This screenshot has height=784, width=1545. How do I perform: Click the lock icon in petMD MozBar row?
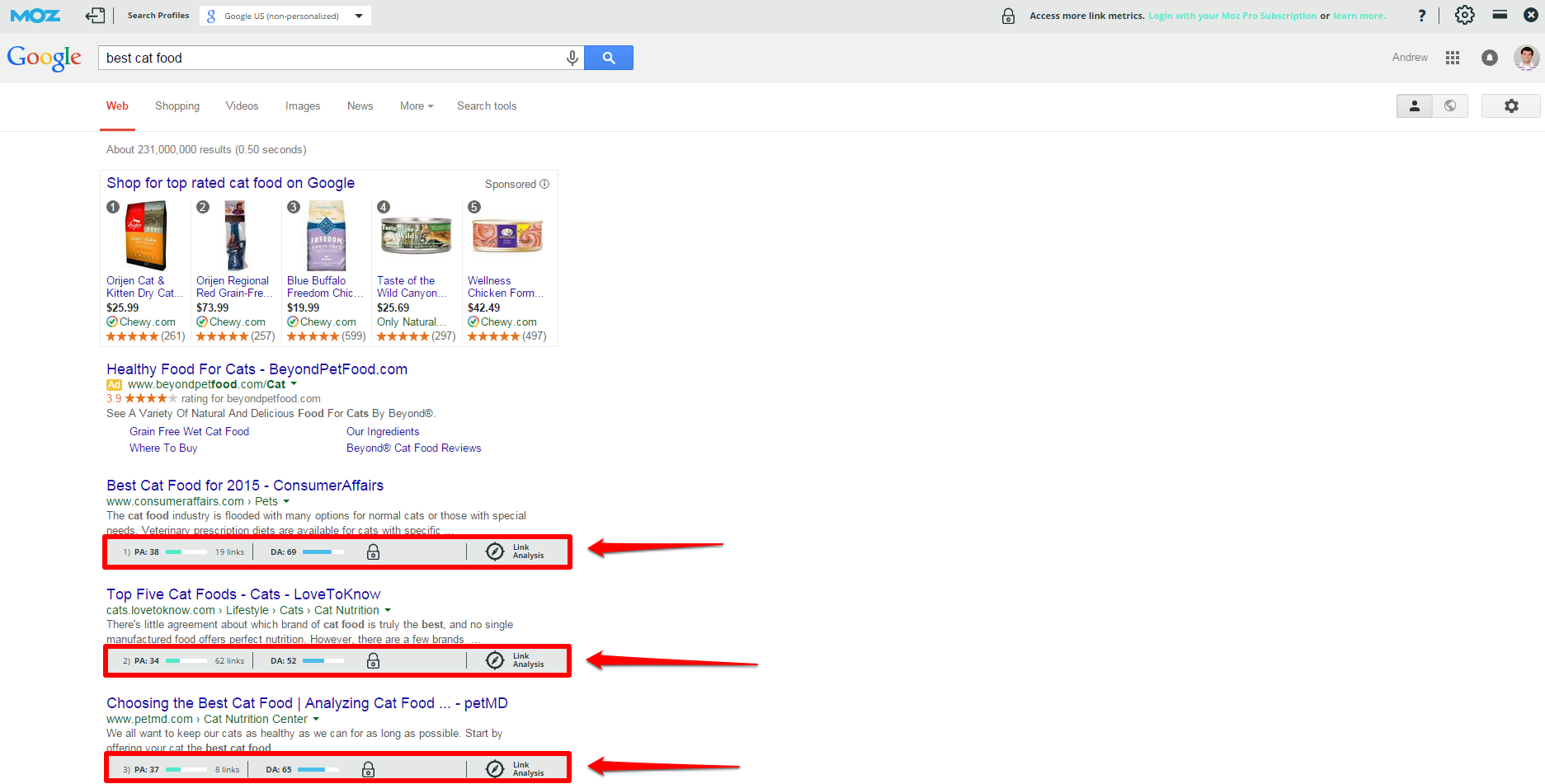369,769
